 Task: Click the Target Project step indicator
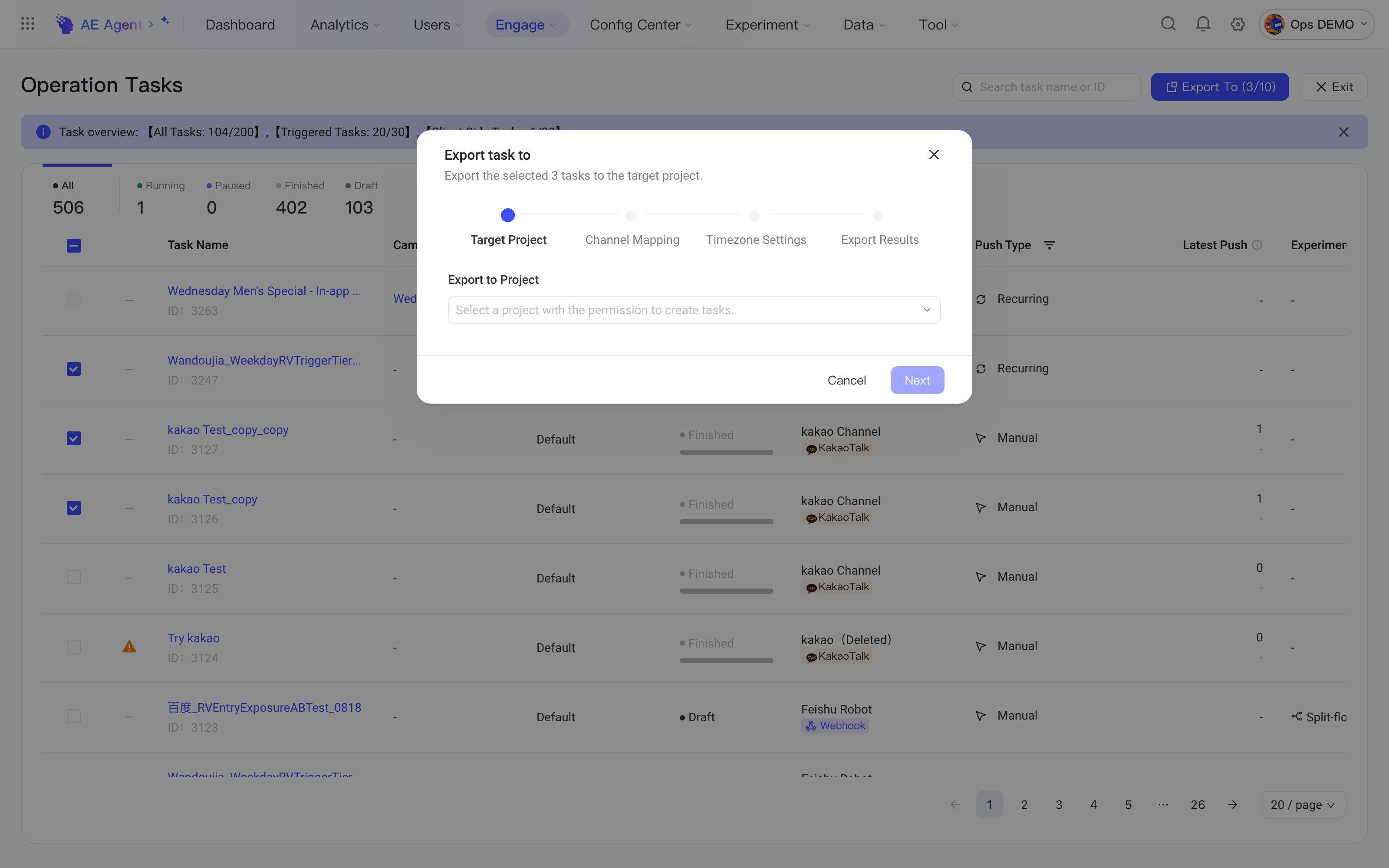pos(508,215)
